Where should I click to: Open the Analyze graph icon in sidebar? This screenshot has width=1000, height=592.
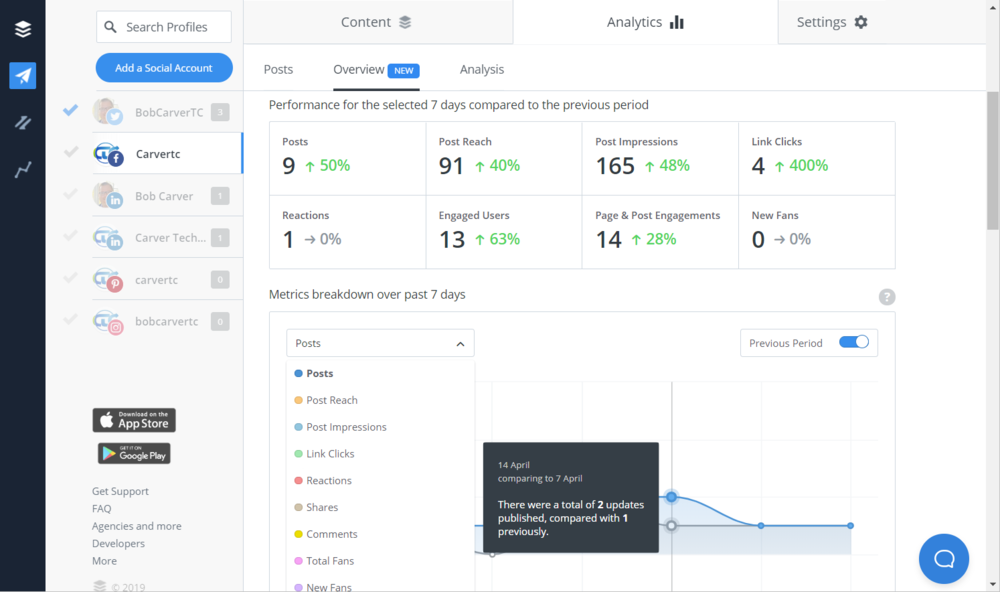[x=22, y=168]
